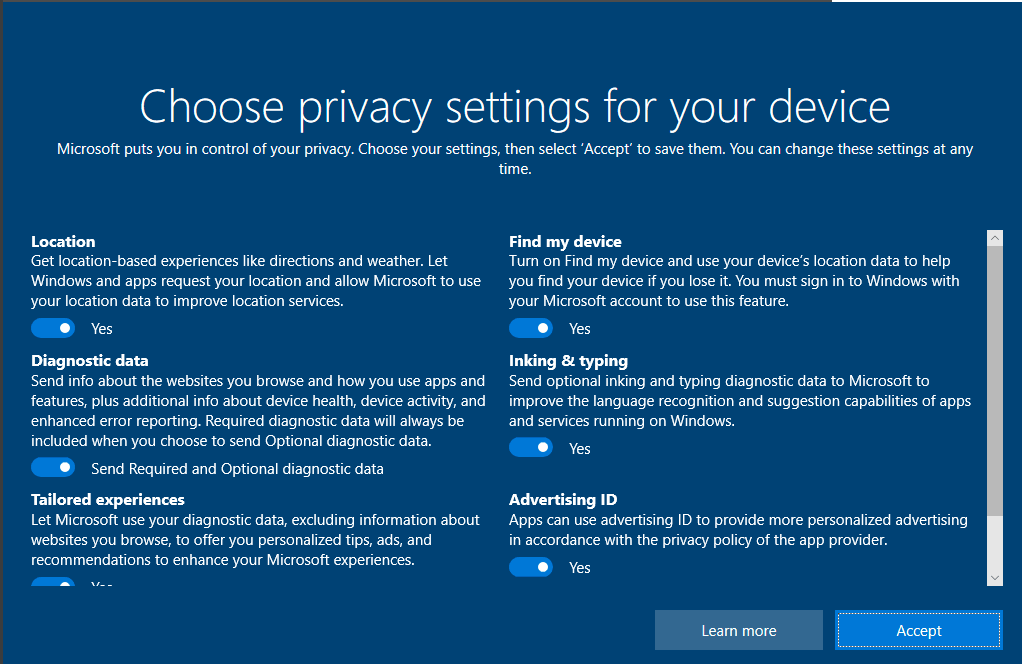Click the scrollbar down arrow
The height and width of the screenshot is (664, 1022).
click(994, 578)
